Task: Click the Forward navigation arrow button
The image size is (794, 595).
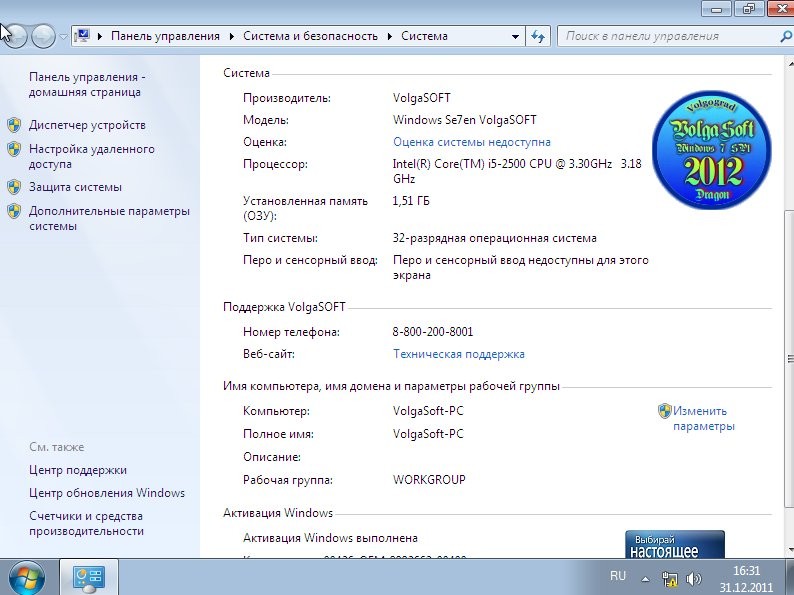Action: (44, 36)
